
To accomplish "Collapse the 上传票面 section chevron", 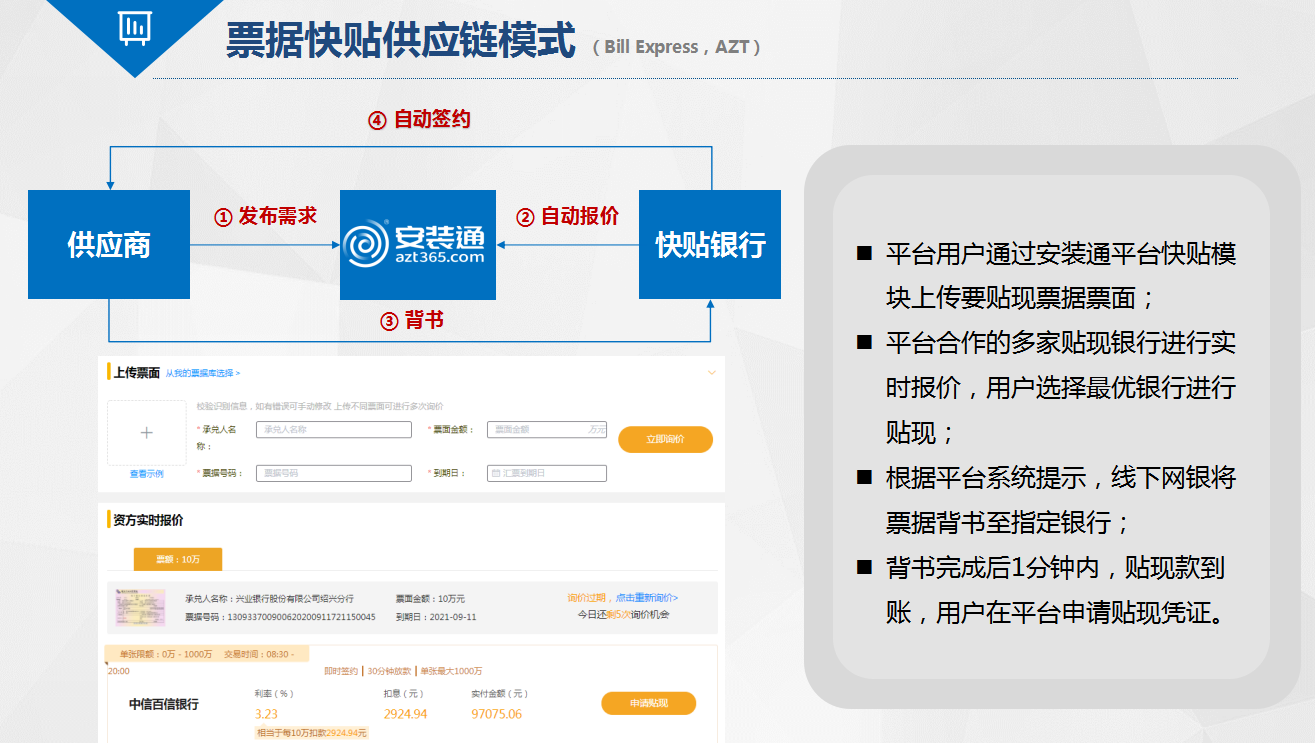I will coord(712,373).
